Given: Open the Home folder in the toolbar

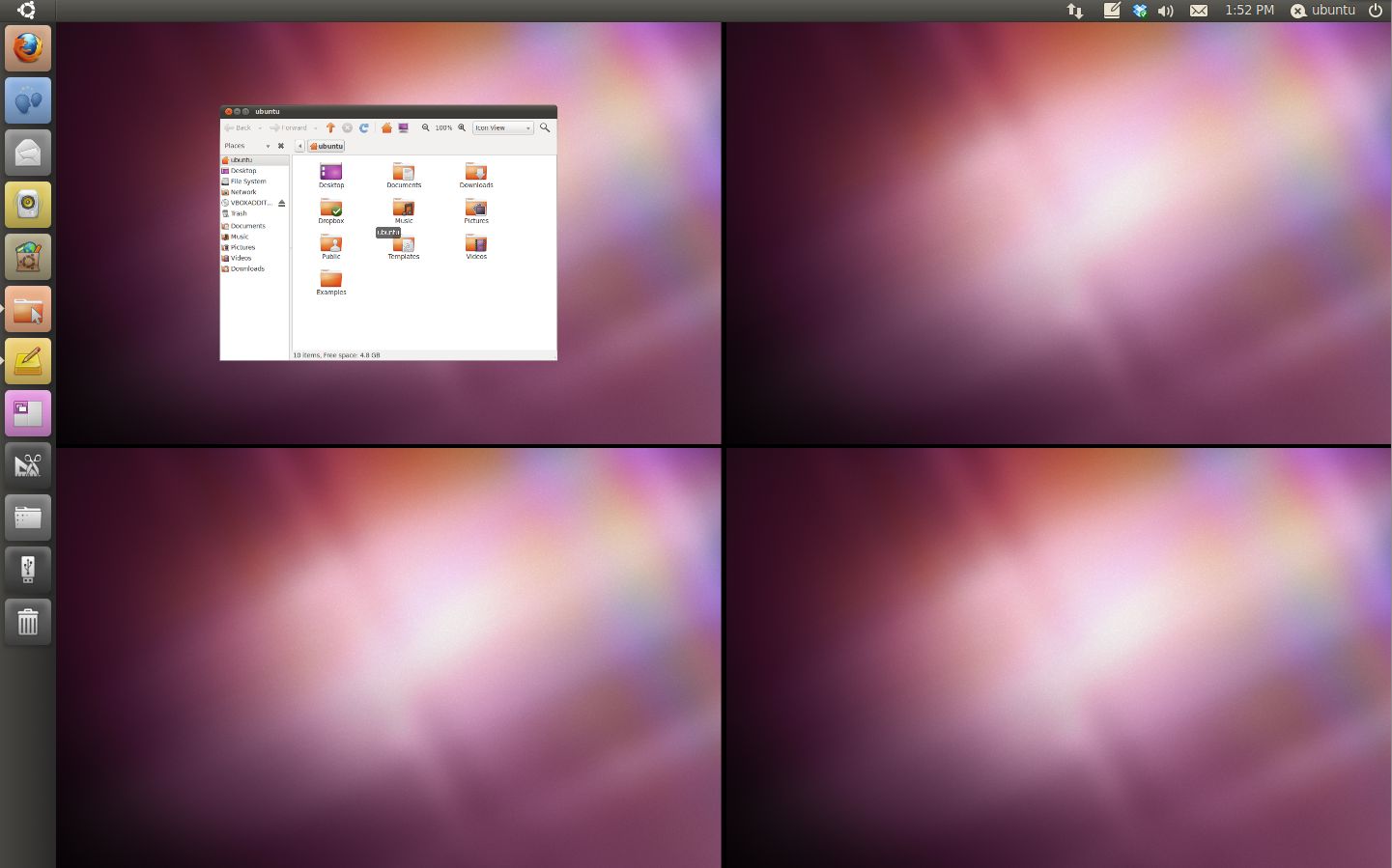Looking at the screenshot, I should click(x=386, y=127).
